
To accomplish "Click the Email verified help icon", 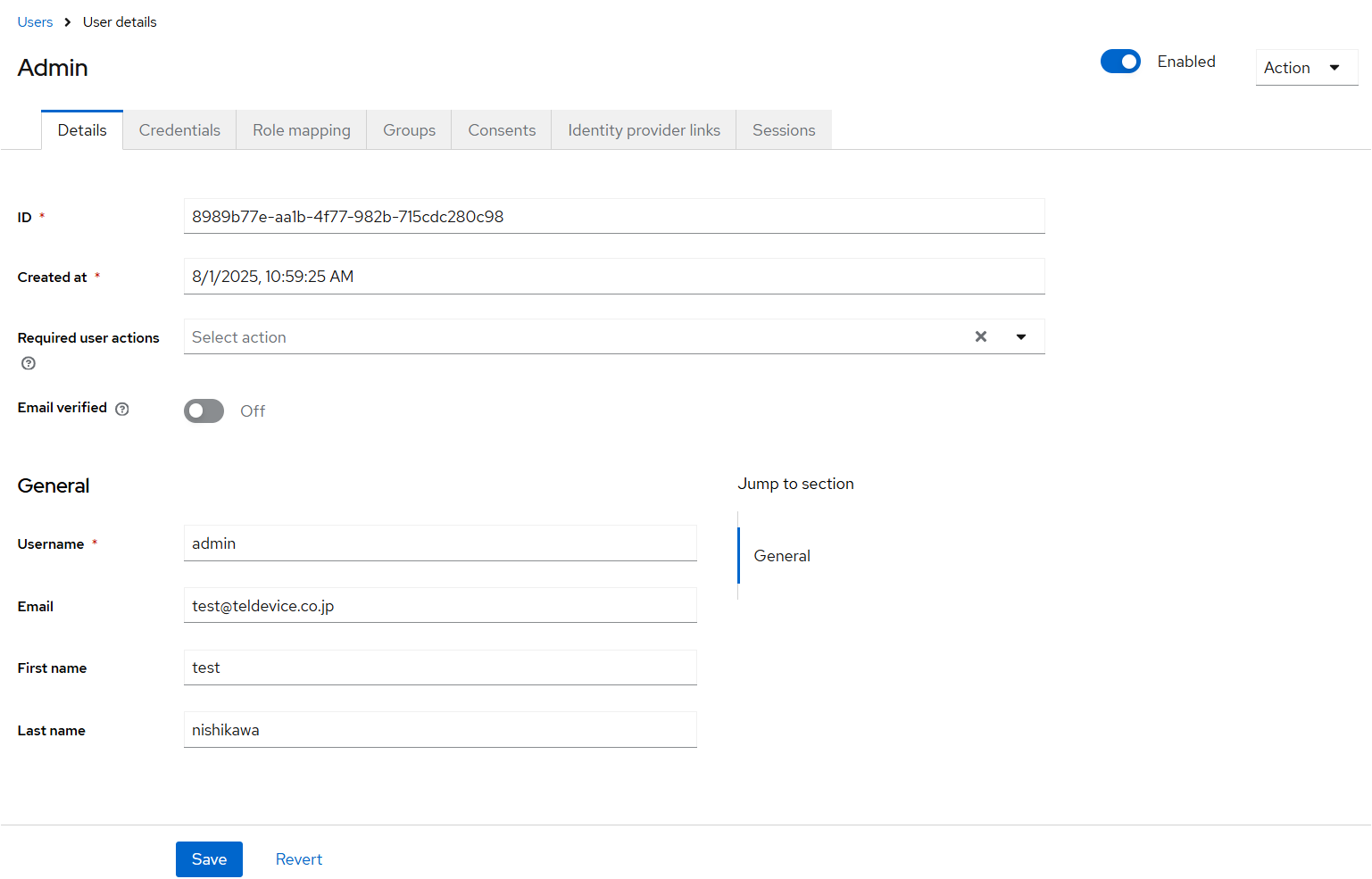I will [122, 409].
